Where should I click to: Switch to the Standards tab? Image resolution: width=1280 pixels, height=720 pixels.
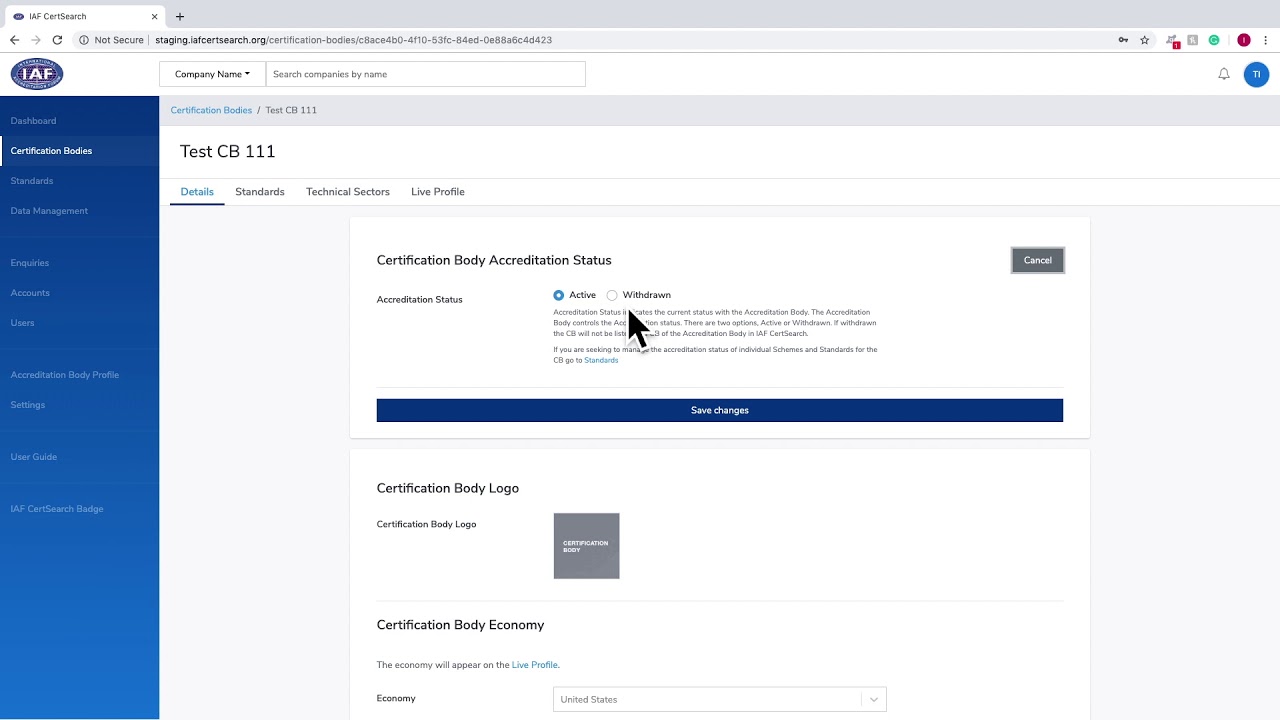pyautogui.click(x=260, y=192)
